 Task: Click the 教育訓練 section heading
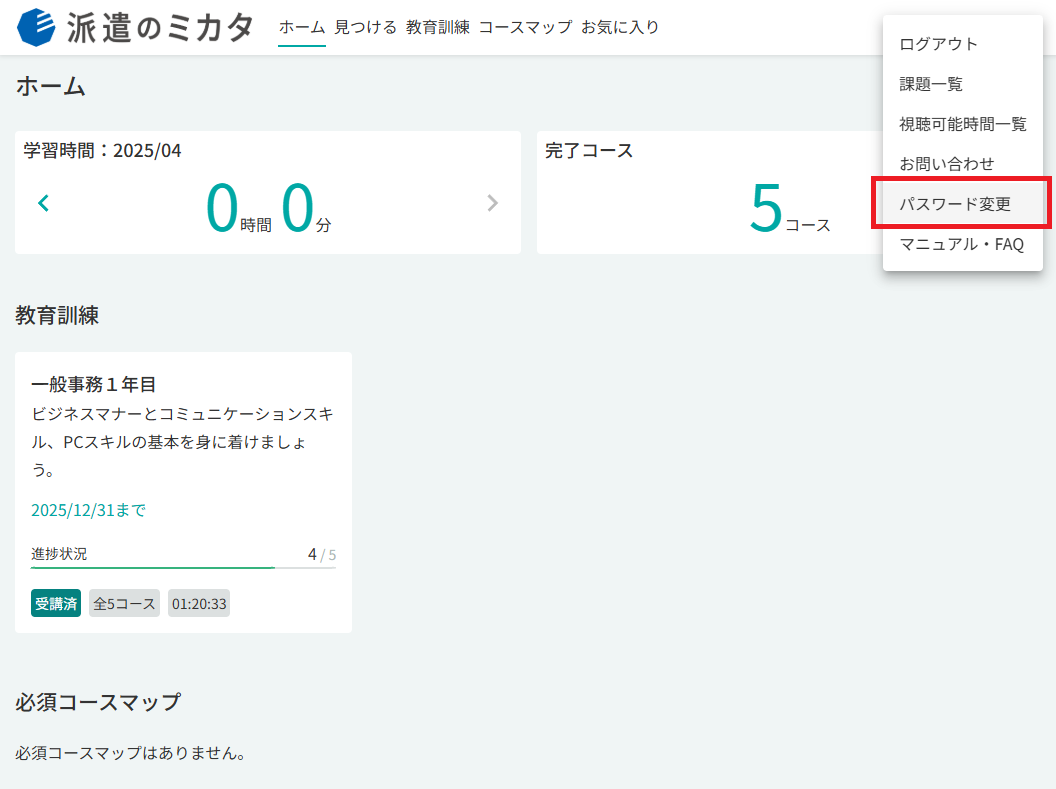pos(57,315)
